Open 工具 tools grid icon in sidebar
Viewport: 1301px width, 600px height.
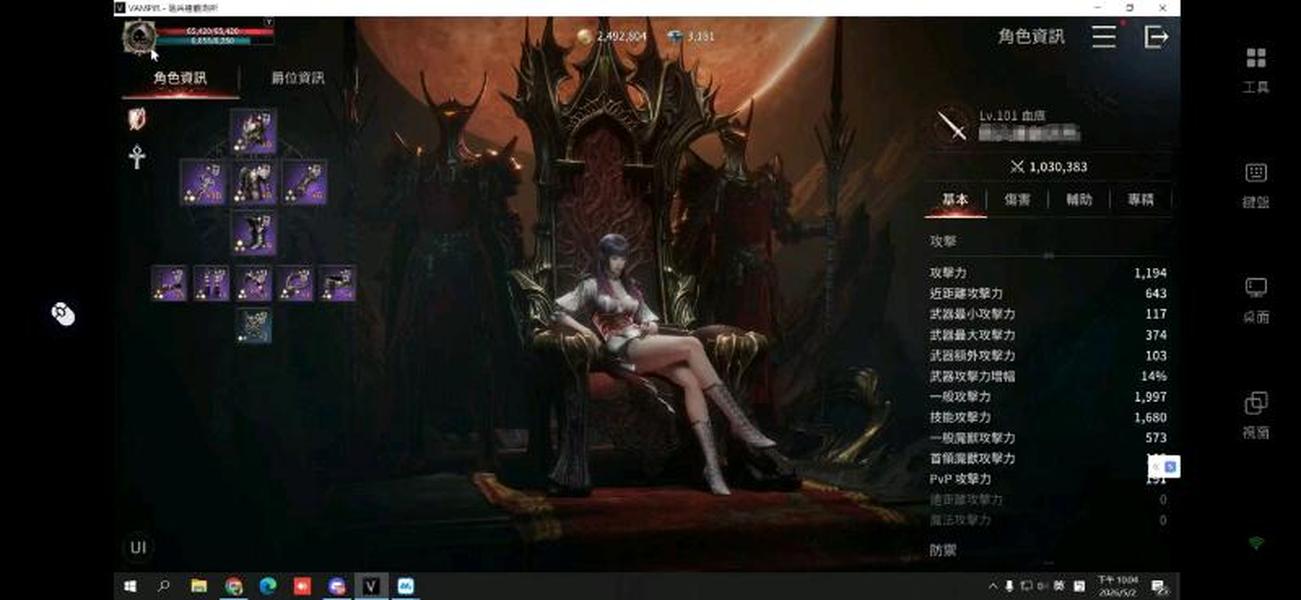(x=1256, y=57)
